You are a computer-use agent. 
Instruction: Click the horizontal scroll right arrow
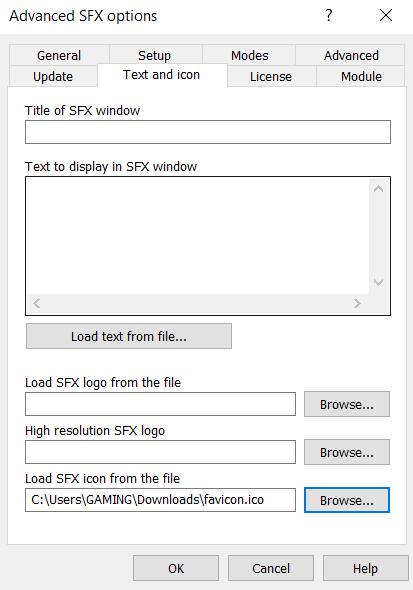[x=357, y=303]
